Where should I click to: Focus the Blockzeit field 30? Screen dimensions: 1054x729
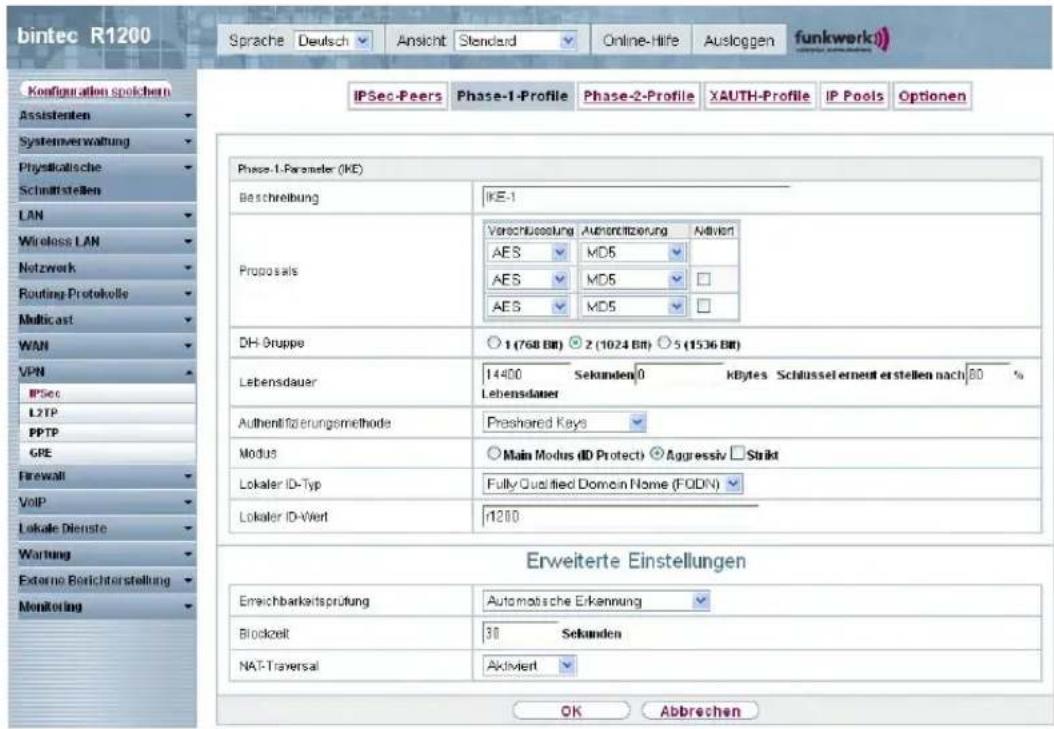point(520,633)
